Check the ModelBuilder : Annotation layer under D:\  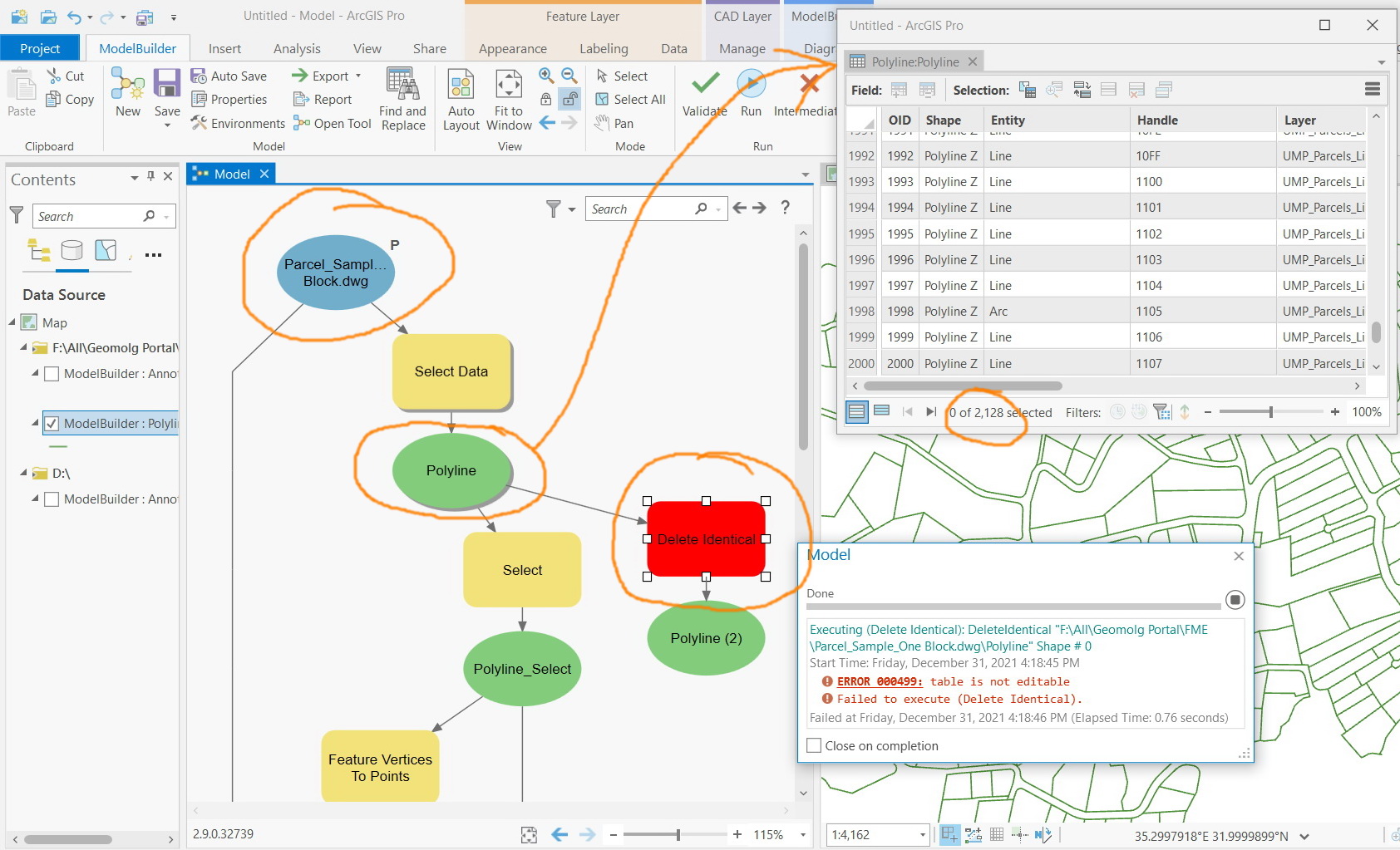pos(52,499)
